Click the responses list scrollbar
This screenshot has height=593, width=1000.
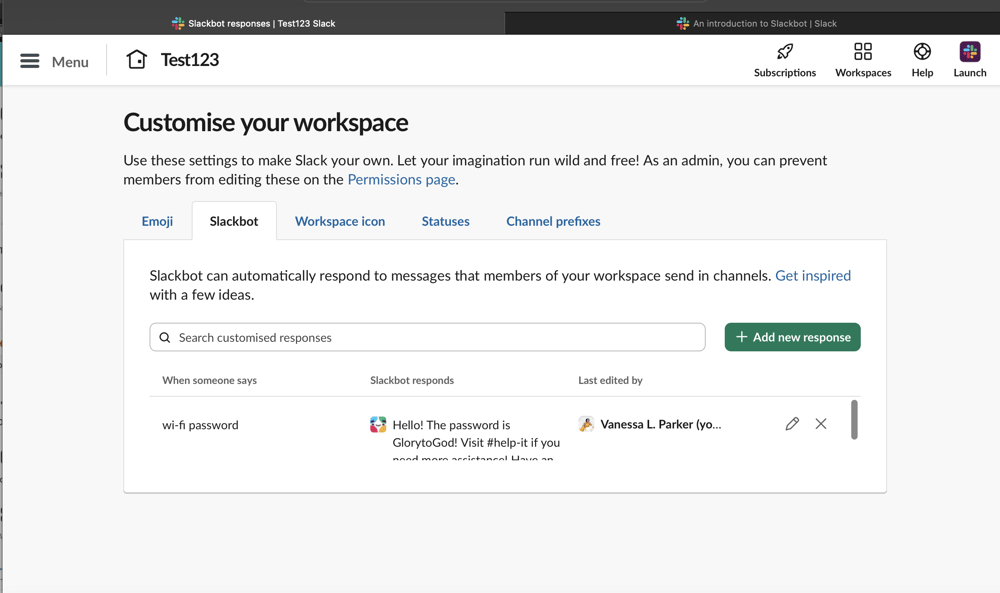[x=854, y=420]
